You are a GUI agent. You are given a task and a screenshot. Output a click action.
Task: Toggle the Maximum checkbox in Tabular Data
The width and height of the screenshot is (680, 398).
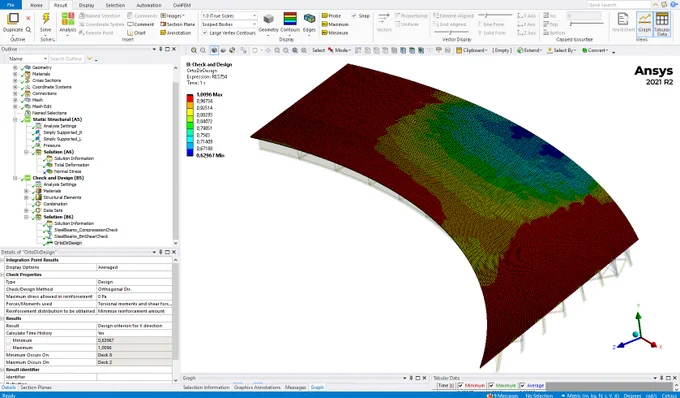[491, 385]
